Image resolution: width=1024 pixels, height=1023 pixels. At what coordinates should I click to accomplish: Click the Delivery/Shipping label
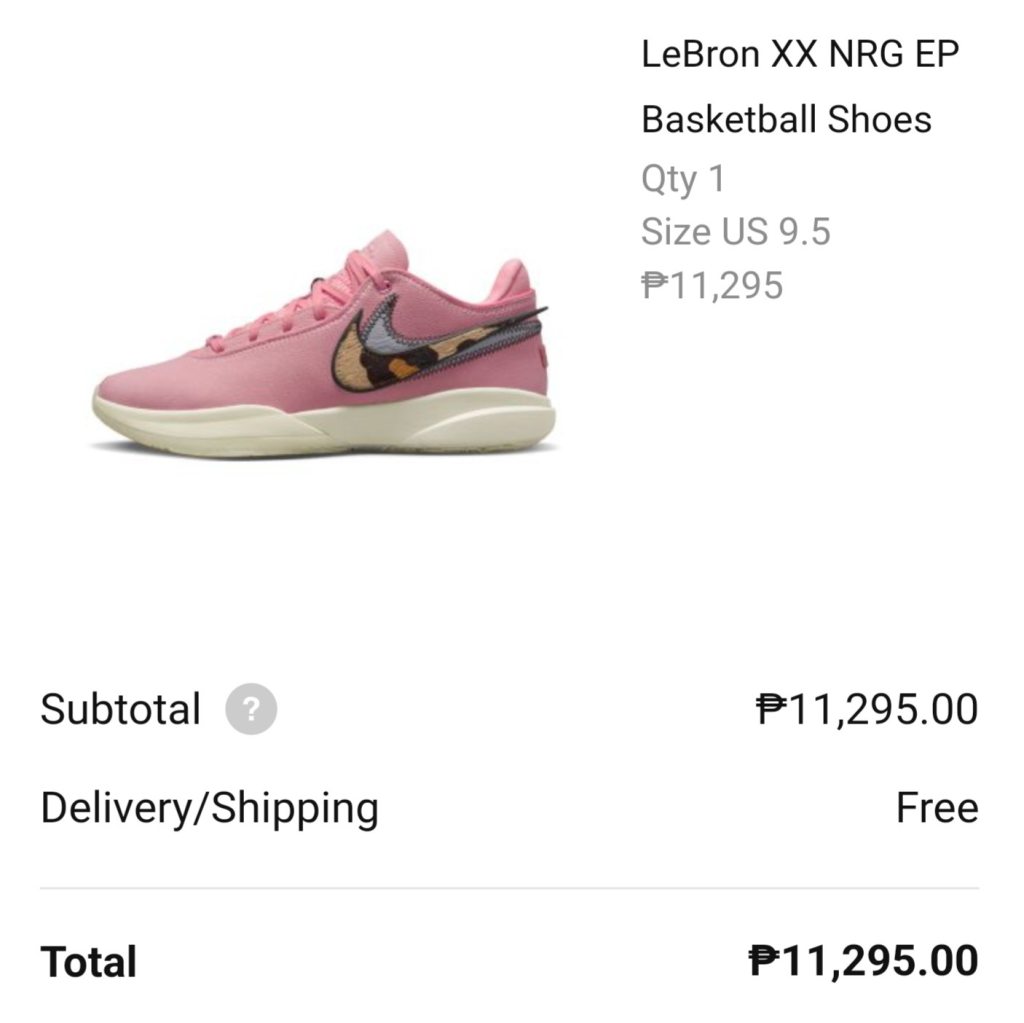point(209,808)
